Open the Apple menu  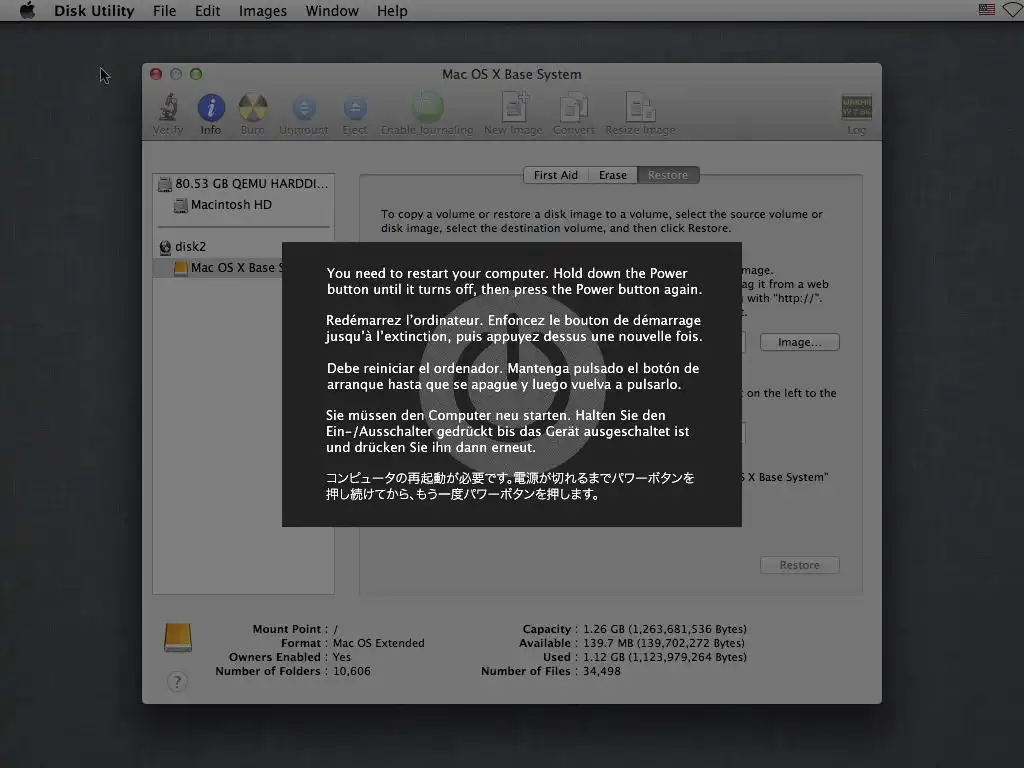[x=27, y=10]
